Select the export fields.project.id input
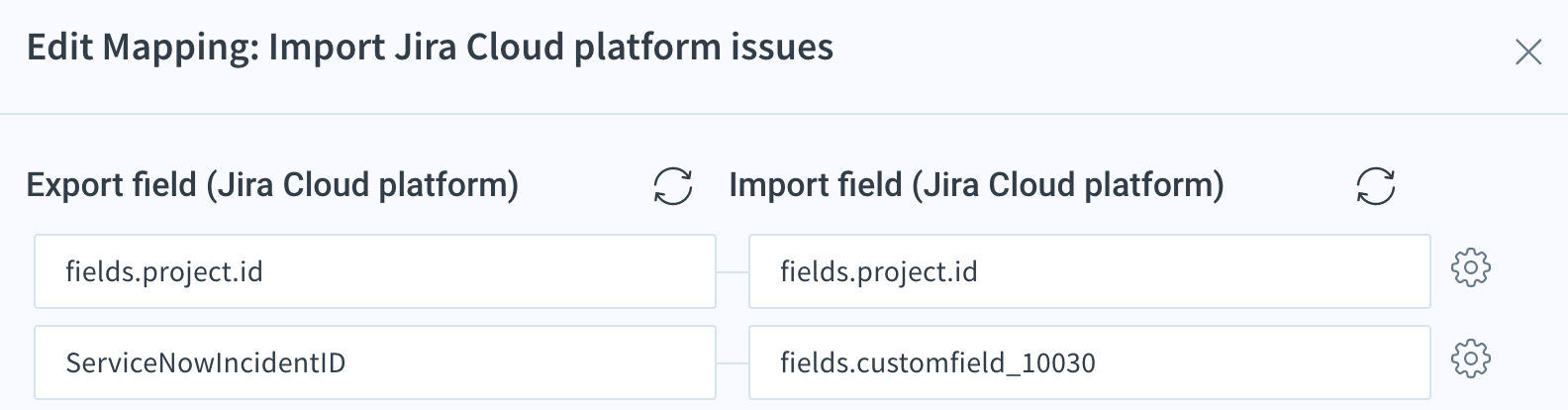This screenshot has width=1568, height=410. coord(375,271)
